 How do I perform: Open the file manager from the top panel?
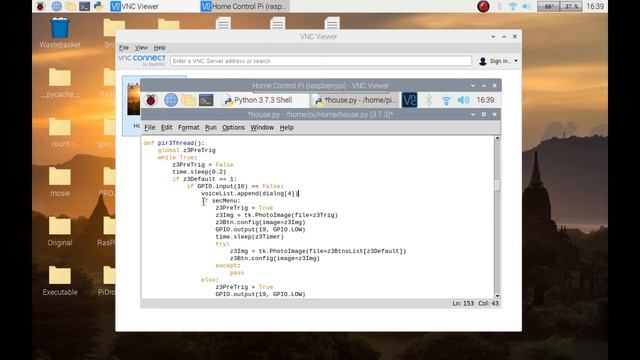coord(70,6)
